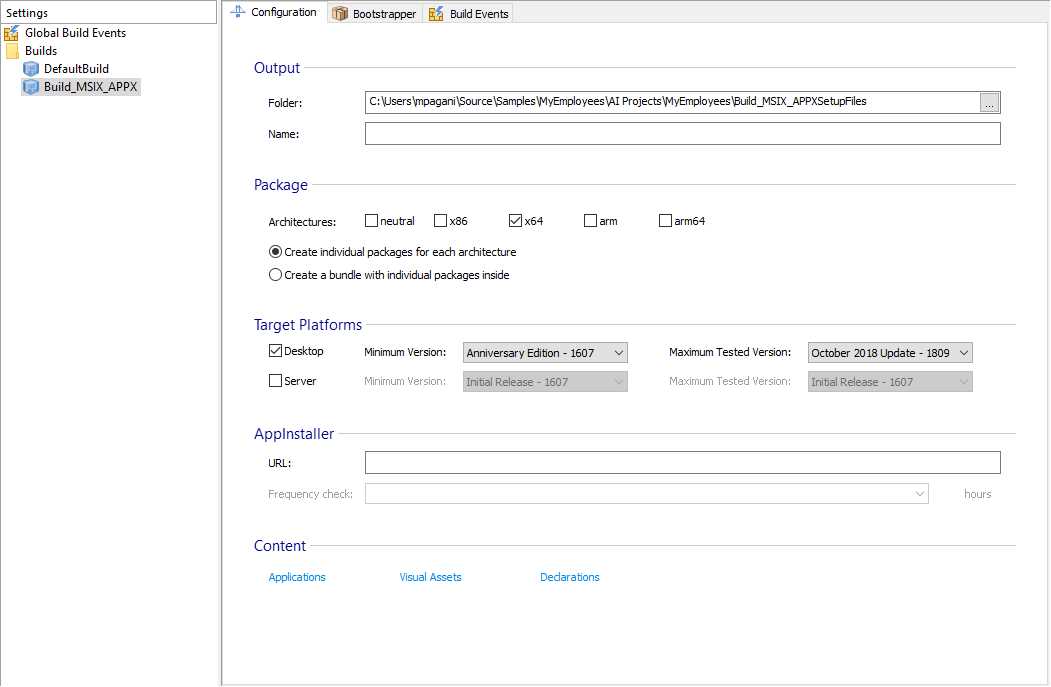1051x687 pixels.
Task: Enable the neutral architecture checkbox
Action: point(370,220)
